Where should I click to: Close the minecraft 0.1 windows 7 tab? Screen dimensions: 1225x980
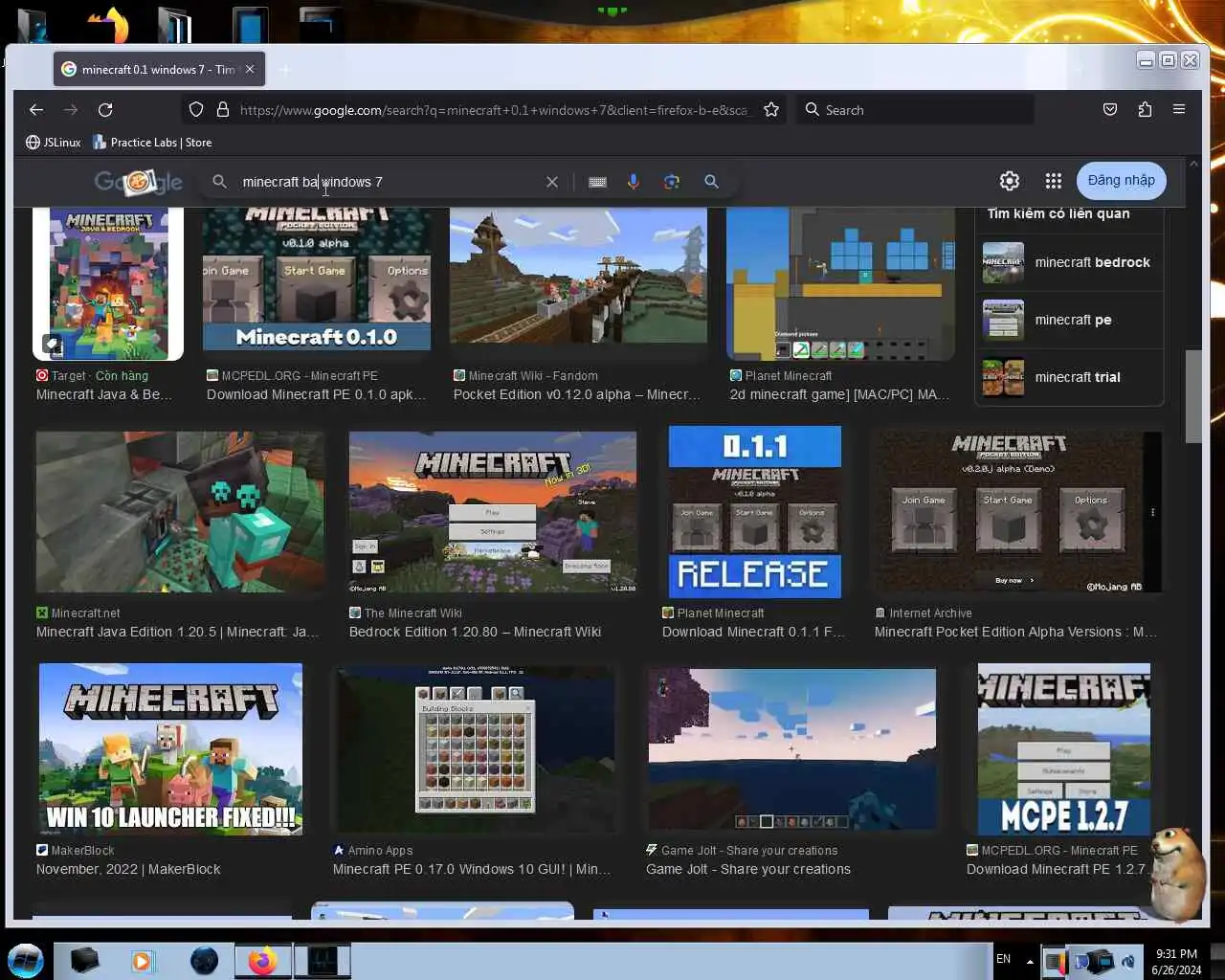[250, 69]
